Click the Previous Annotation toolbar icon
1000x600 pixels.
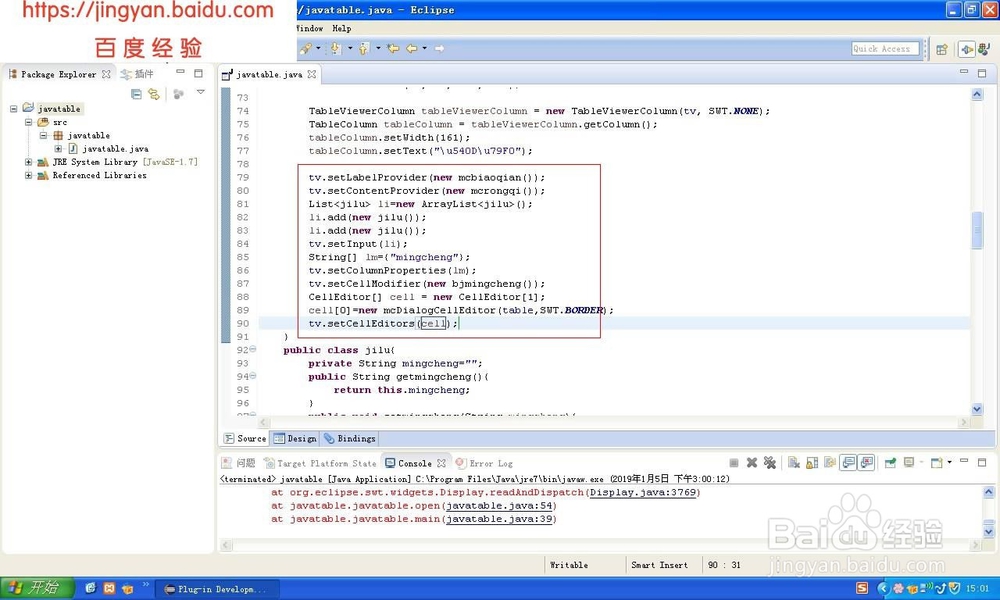click(x=364, y=48)
